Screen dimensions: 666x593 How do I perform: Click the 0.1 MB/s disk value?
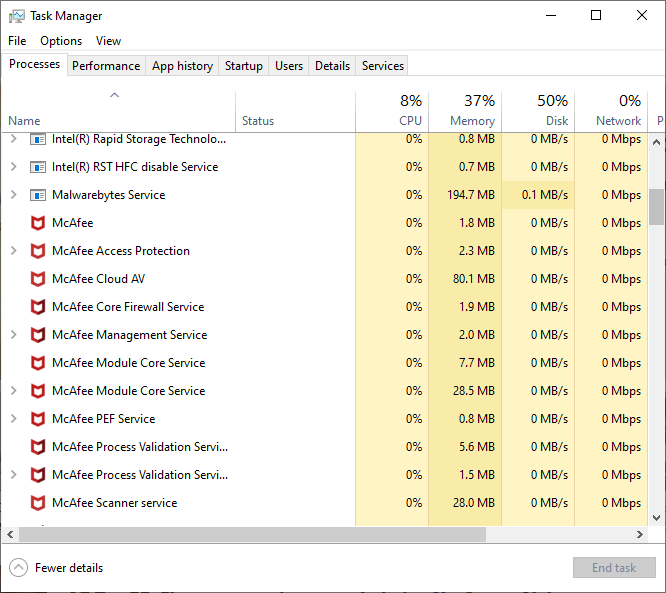pos(545,195)
